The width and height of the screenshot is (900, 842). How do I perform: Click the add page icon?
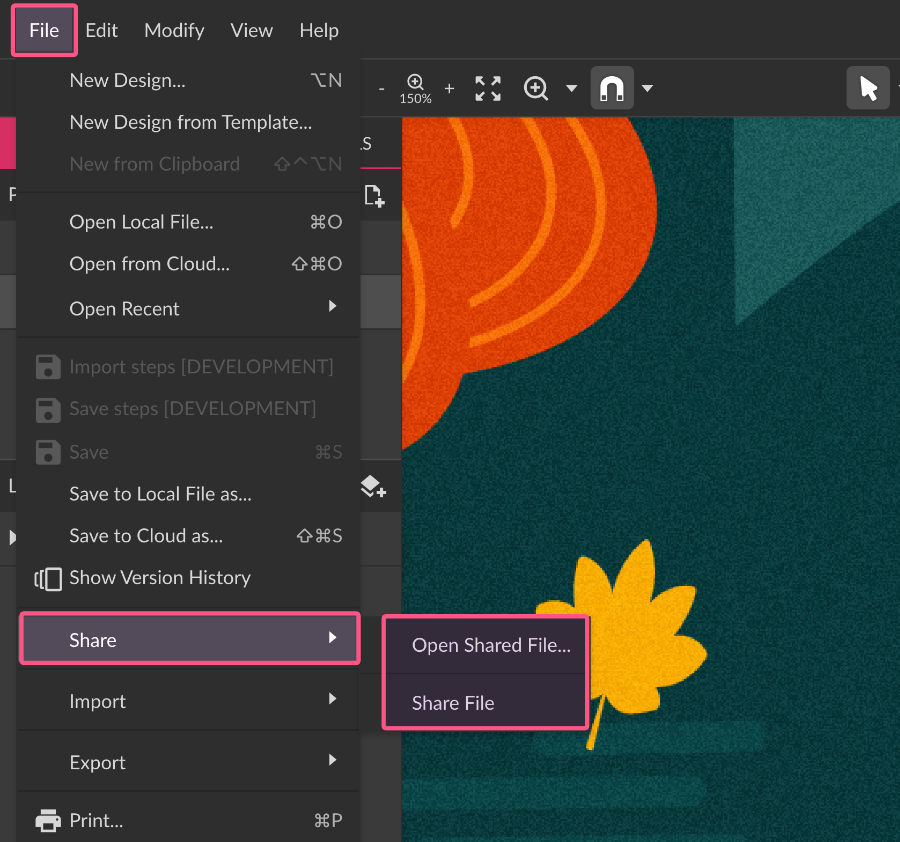tap(374, 196)
